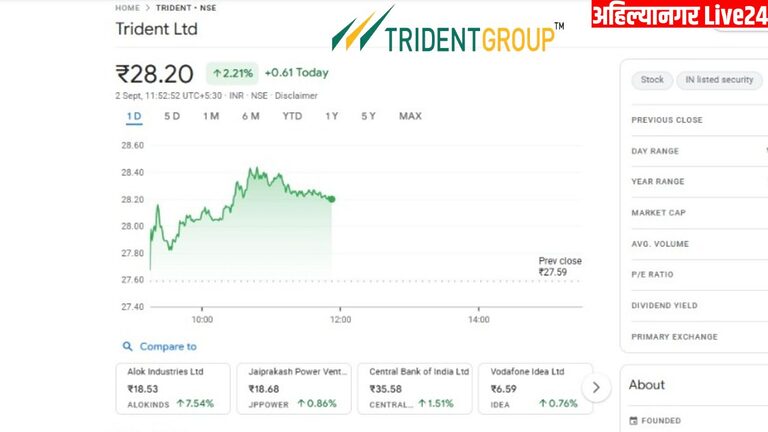
Task: Click the Stock chip button
Action: [652, 80]
